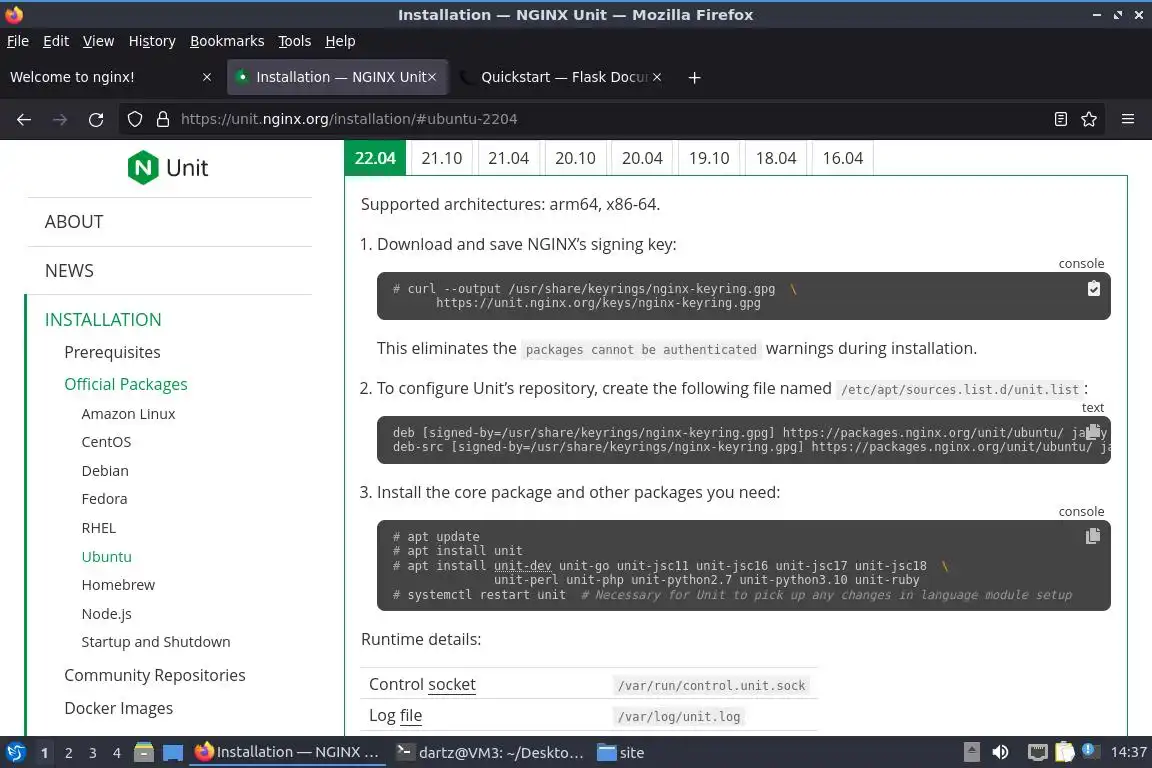Open the Firefox hamburger menu

[x=1128, y=119]
